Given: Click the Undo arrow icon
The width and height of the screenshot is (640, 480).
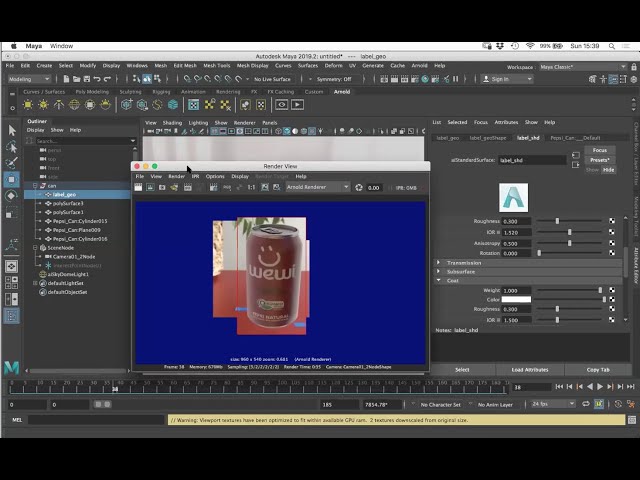Looking at the screenshot, I should point(97,79).
